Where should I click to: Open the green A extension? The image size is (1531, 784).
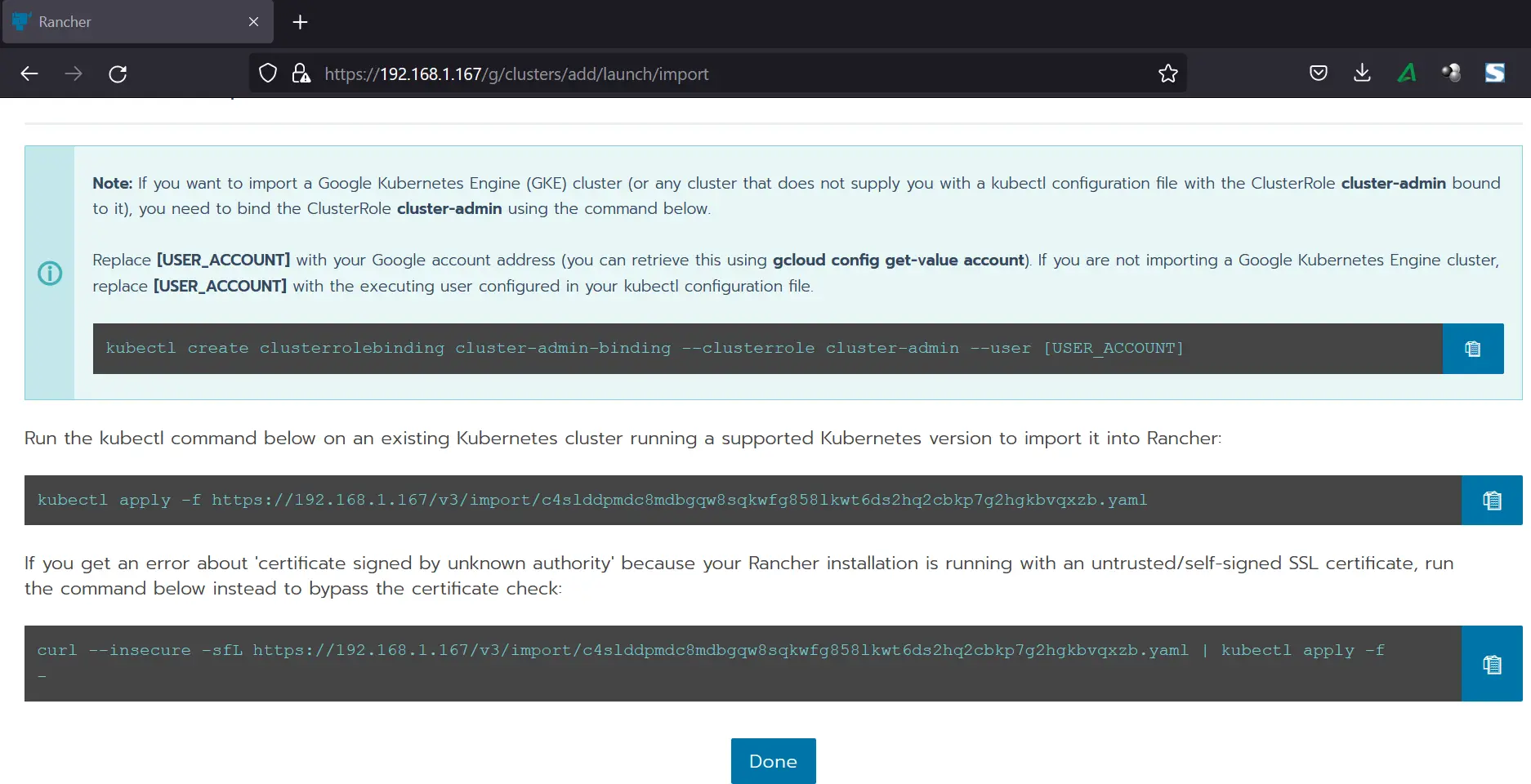click(1407, 73)
